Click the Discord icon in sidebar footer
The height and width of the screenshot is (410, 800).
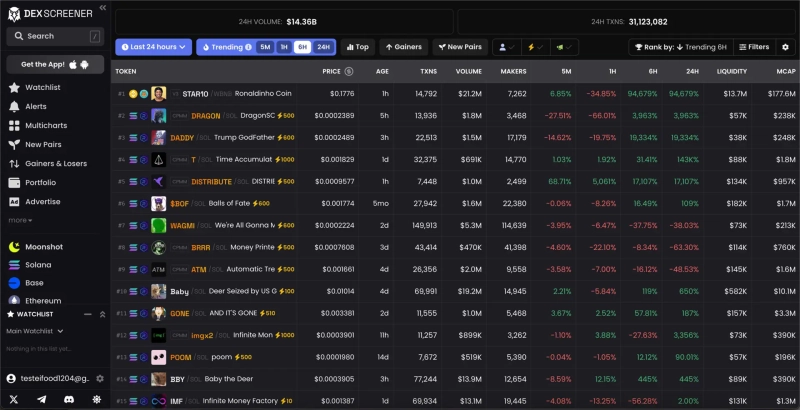point(69,399)
